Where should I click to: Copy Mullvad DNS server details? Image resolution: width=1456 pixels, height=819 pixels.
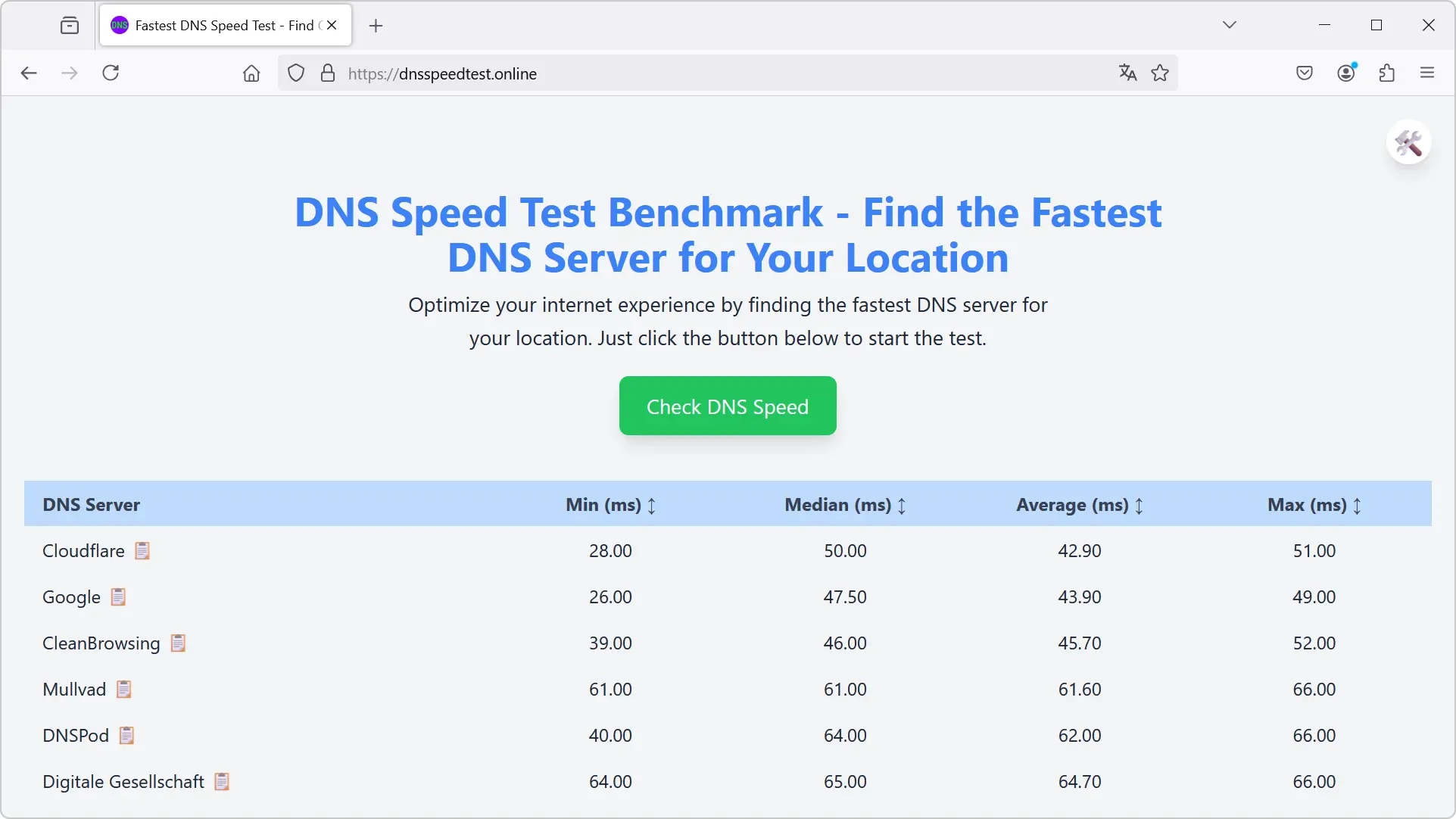coord(123,689)
